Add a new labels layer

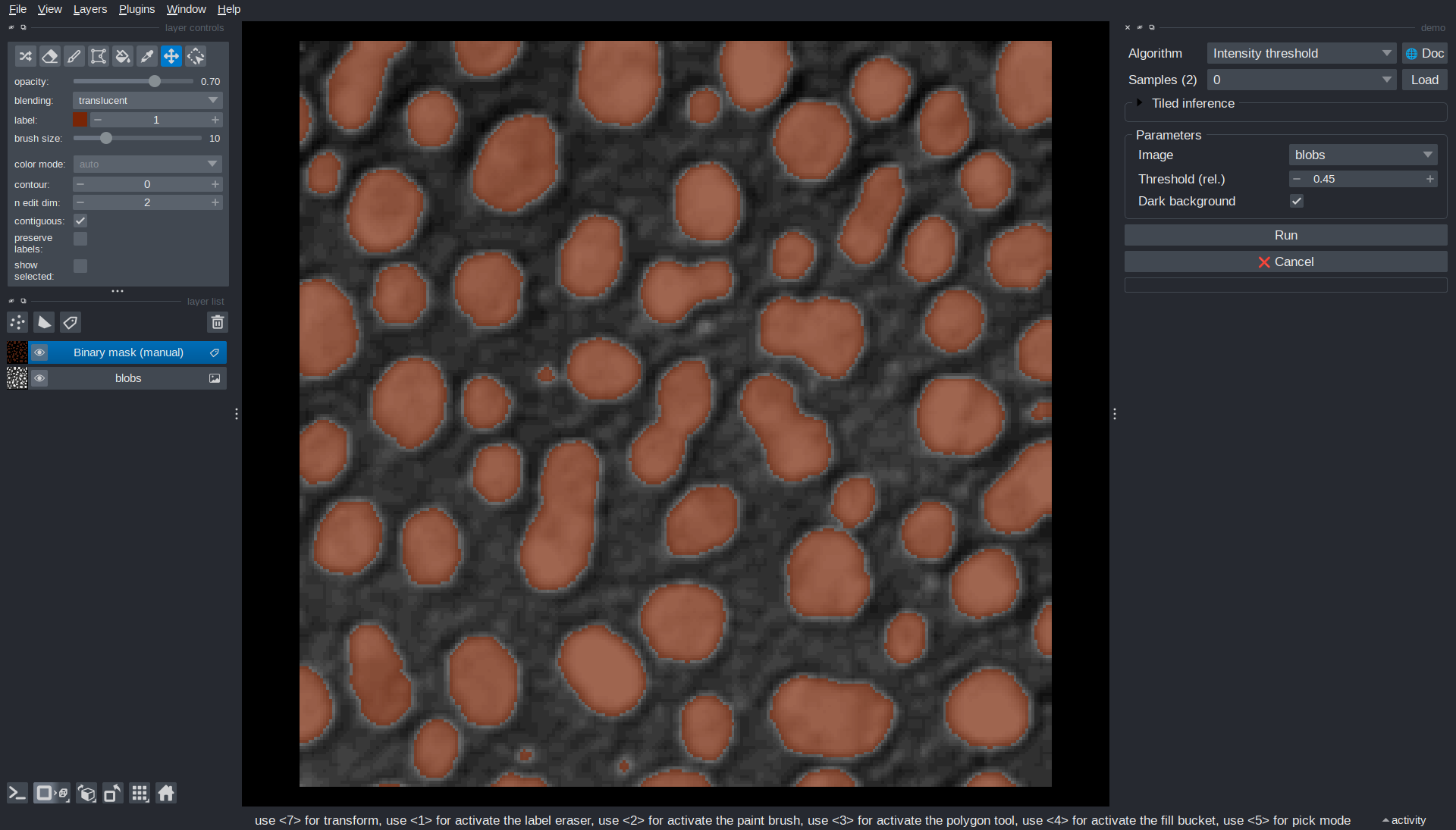71,323
